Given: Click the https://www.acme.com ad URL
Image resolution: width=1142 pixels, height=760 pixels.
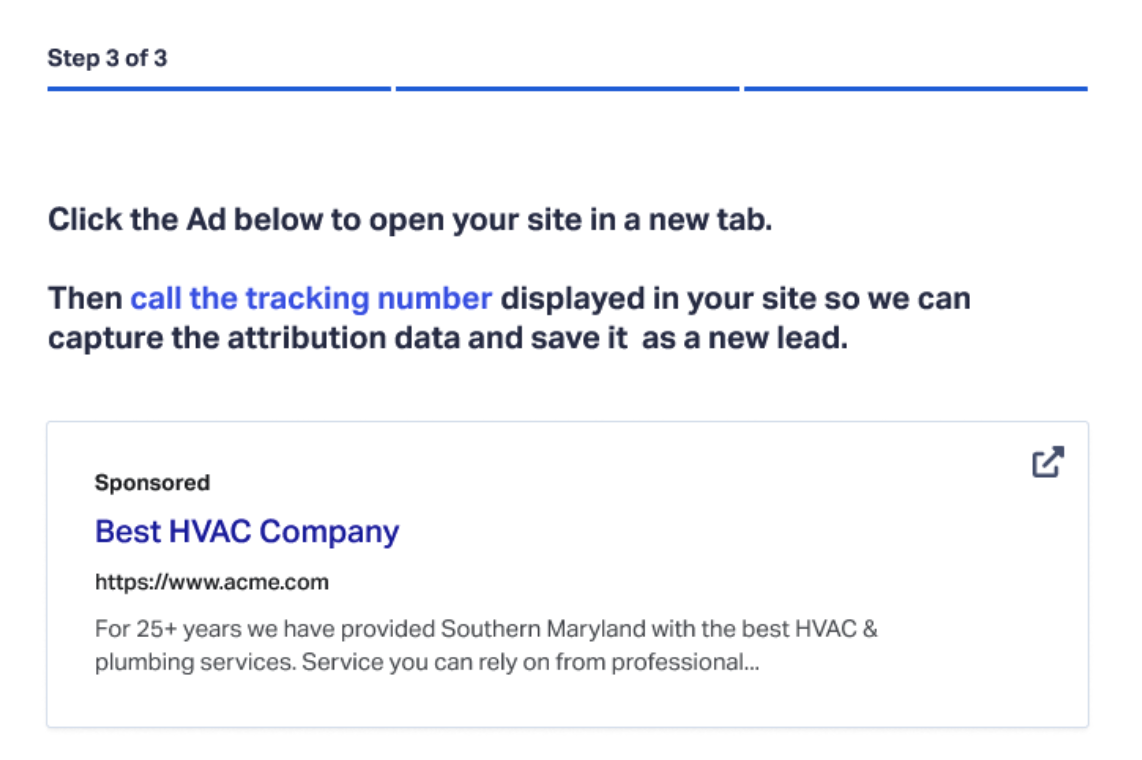Looking at the screenshot, I should click(x=212, y=582).
